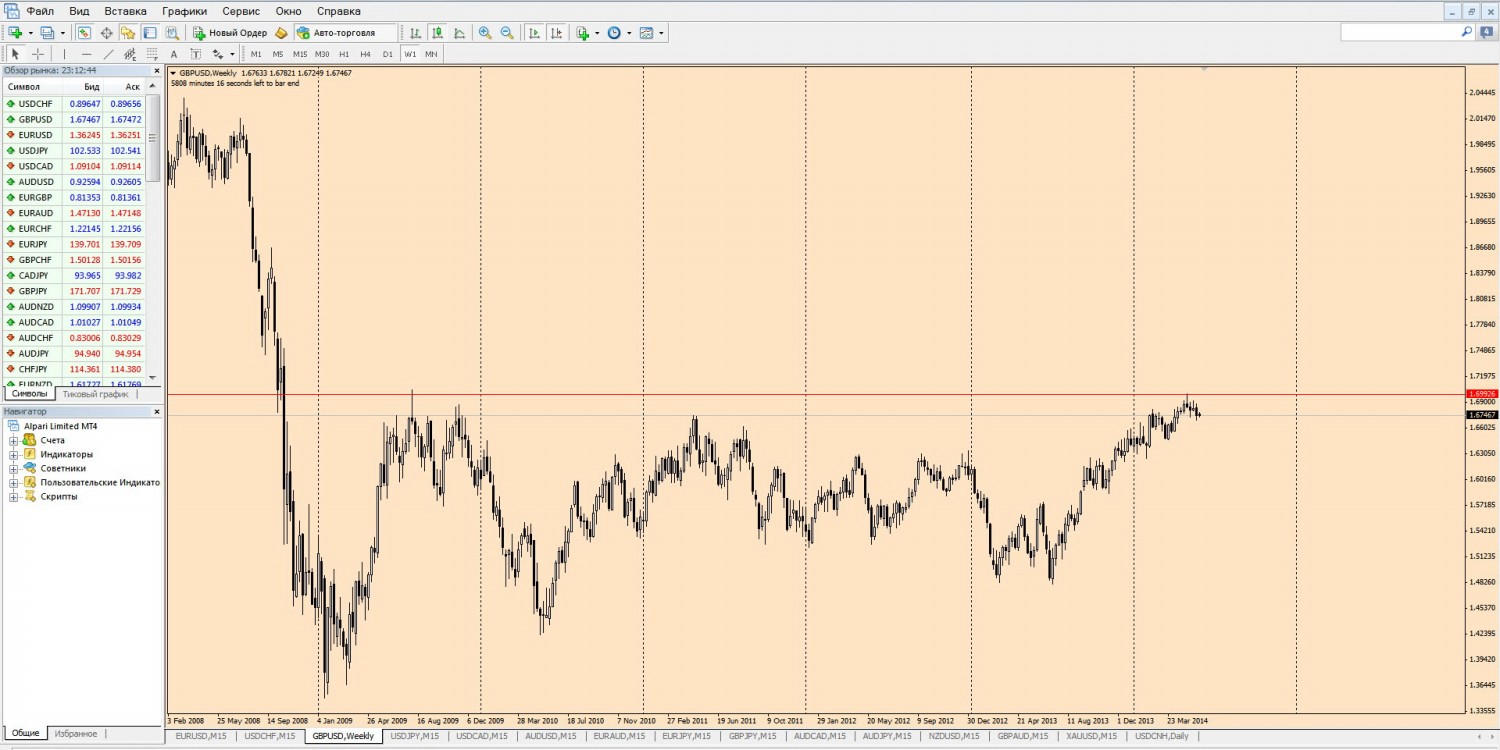1500x750 pixels.
Task: Switch to the XAUUSD,M15 chart tab
Action: 1091,736
